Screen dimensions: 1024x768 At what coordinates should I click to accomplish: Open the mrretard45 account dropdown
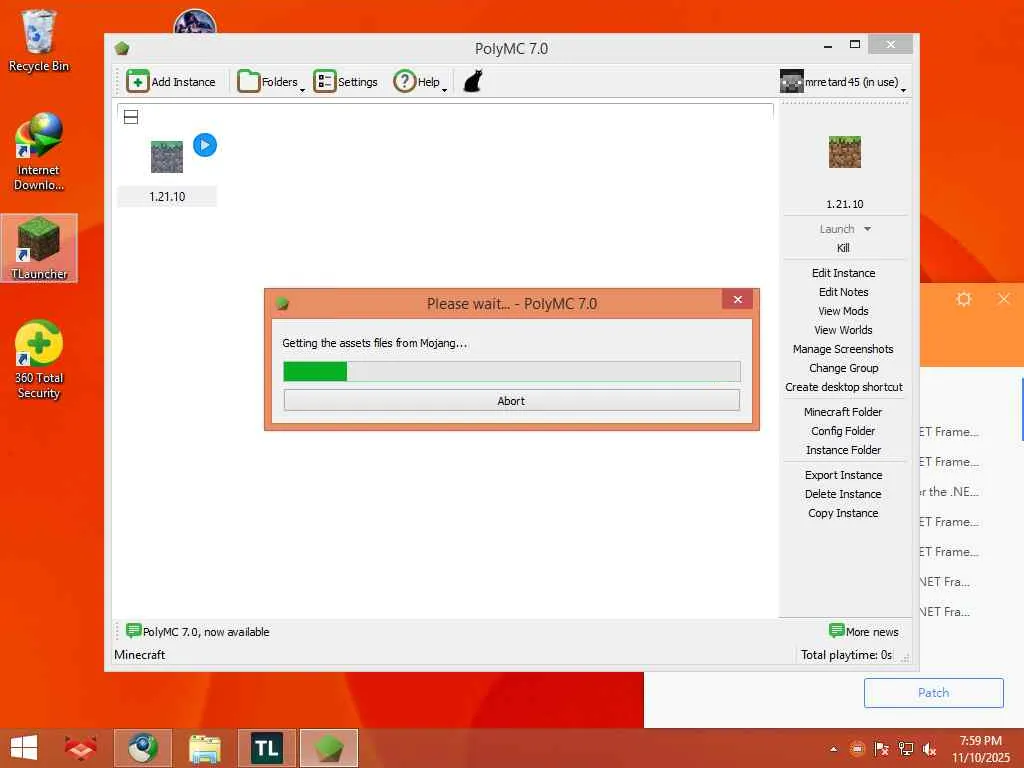pos(842,82)
